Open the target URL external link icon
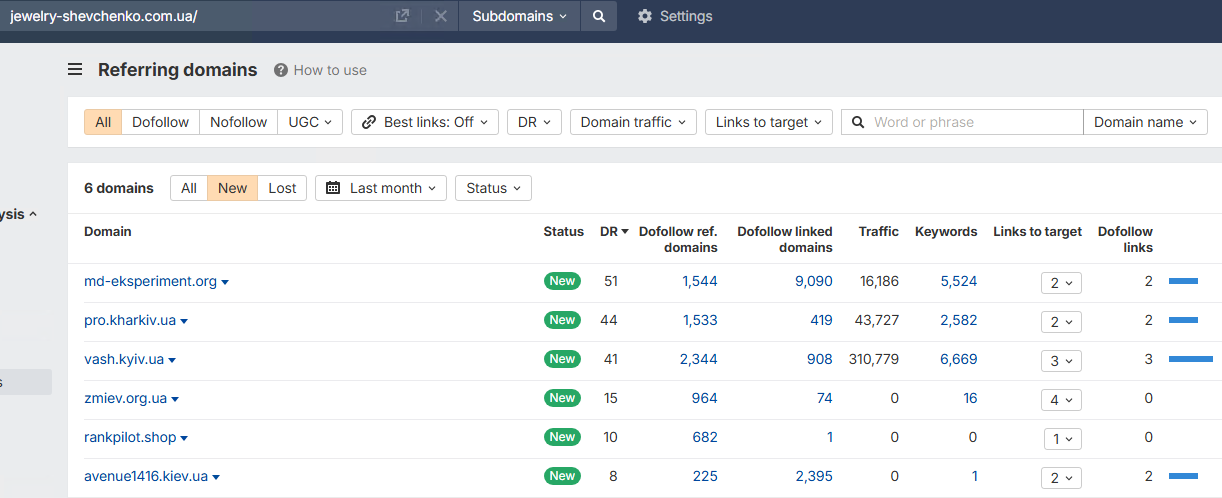This screenshot has width=1222, height=498. (x=402, y=16)
